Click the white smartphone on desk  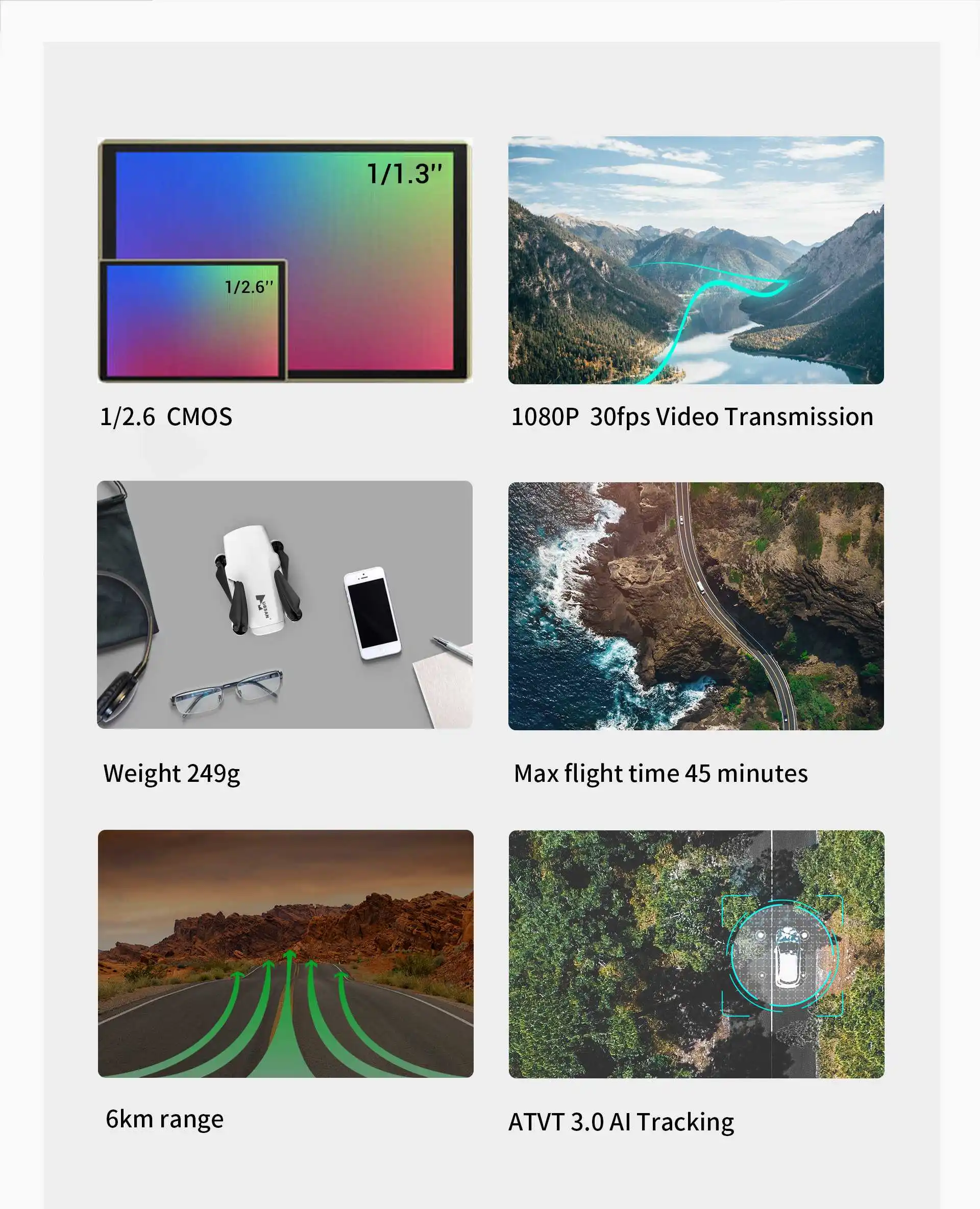pyautogui.click(x=373, y=612)
